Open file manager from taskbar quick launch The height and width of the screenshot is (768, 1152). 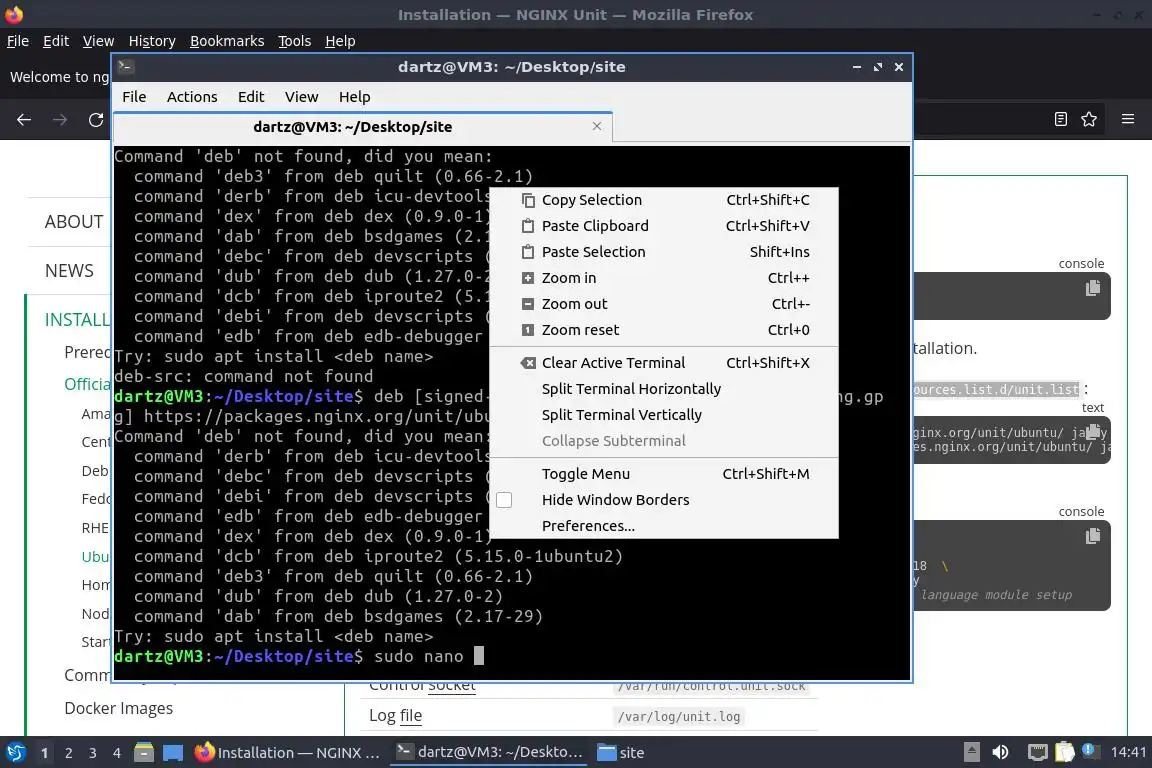coord(144,753)
